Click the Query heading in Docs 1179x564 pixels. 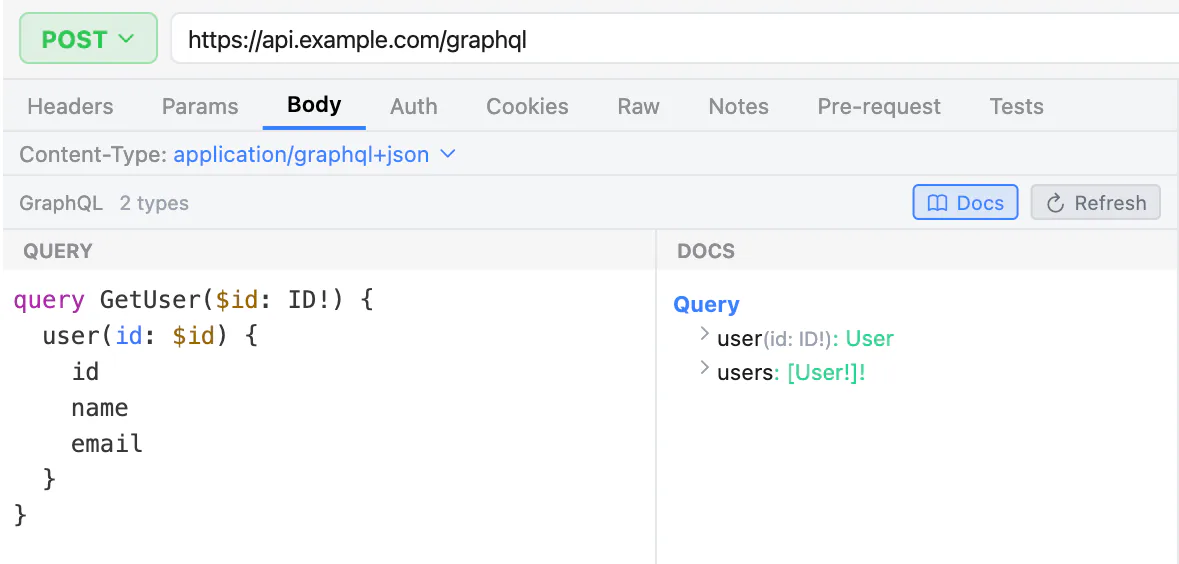(x=706, y=304)
